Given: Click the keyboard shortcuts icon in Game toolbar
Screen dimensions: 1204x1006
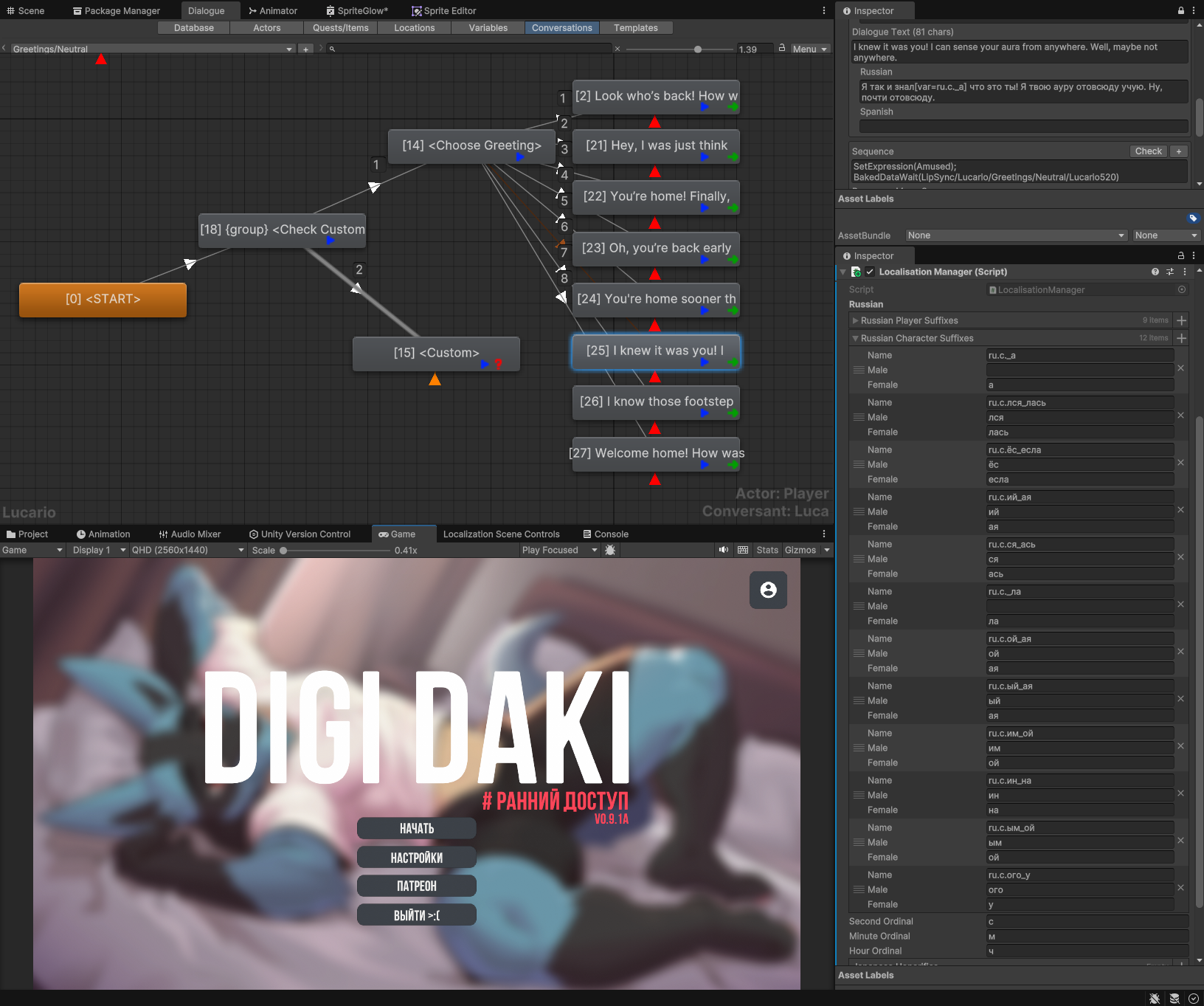Looking at the screenshot, I should (x=743, y=551).
